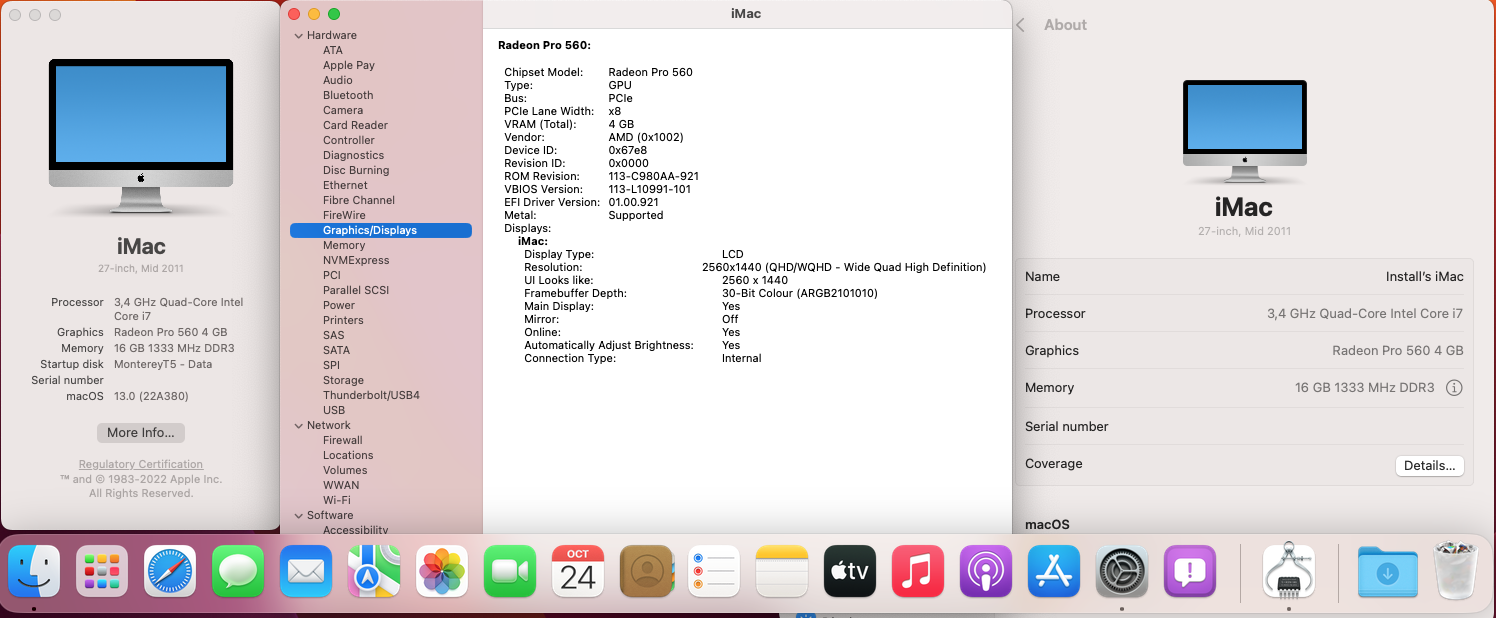Select Accessibility under Software

coord(355,530)
